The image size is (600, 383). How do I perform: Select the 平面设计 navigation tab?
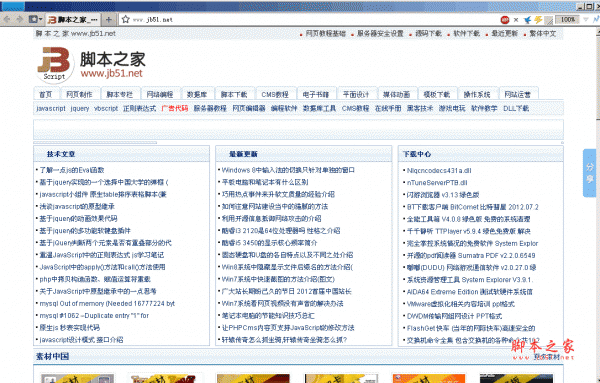click(356, 94)
